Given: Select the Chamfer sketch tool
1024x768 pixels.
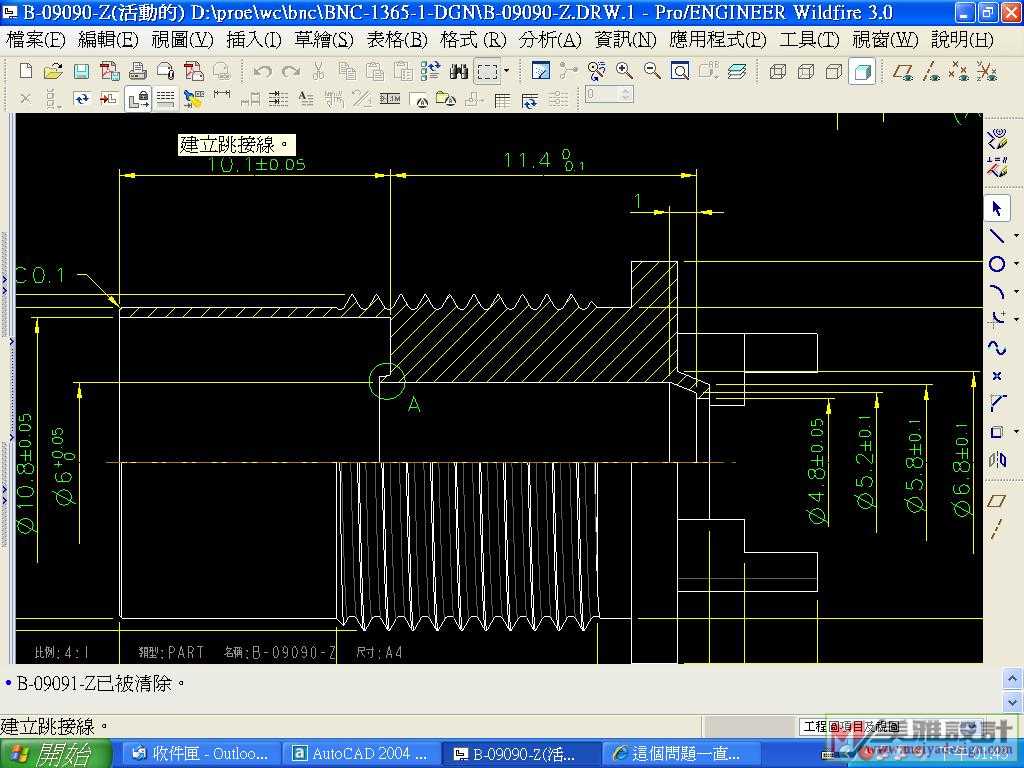Looking at the screenshot, I should 997,403.
